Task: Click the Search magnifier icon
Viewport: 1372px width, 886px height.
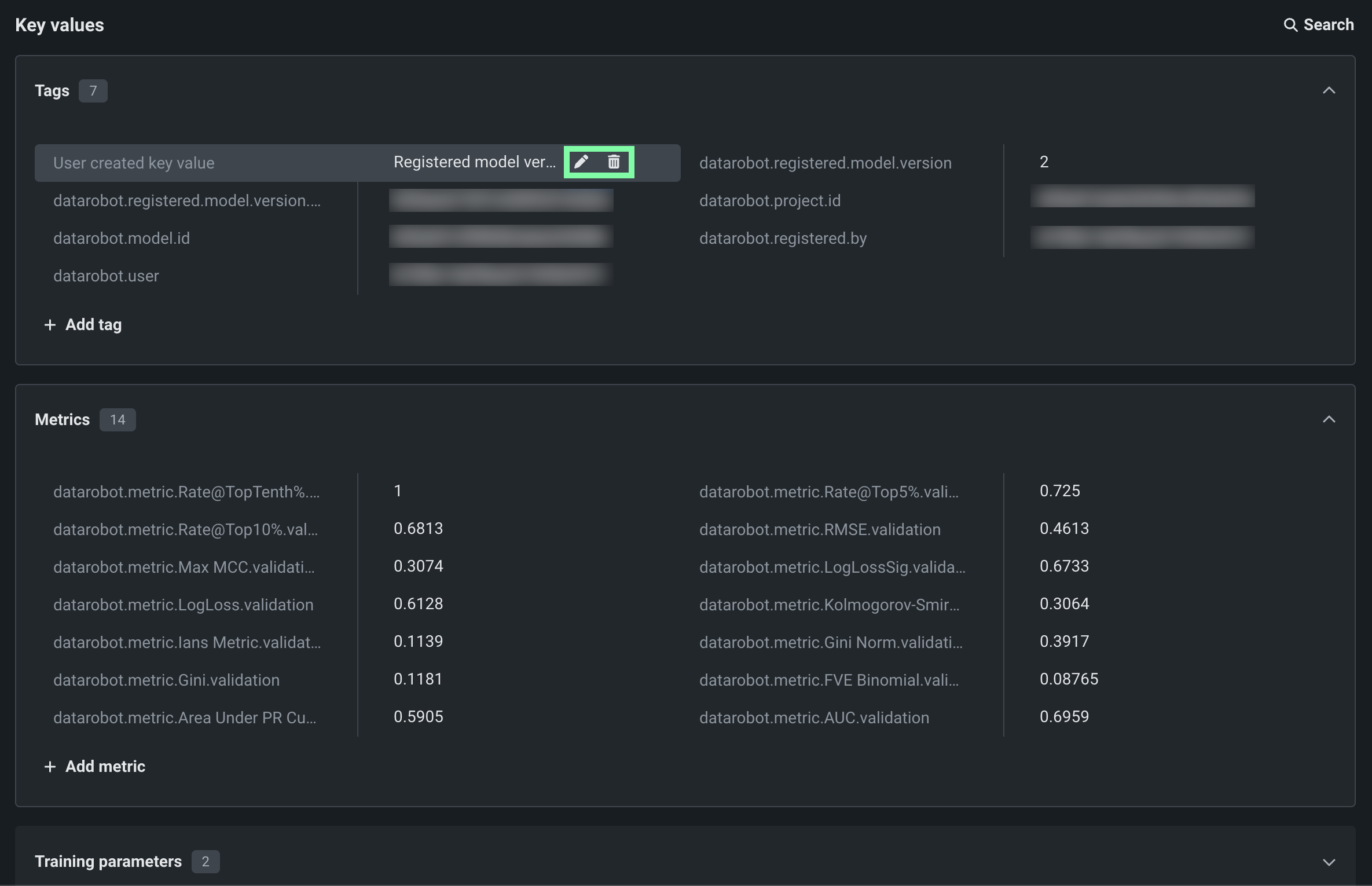Action: [x=1290, y=25]
